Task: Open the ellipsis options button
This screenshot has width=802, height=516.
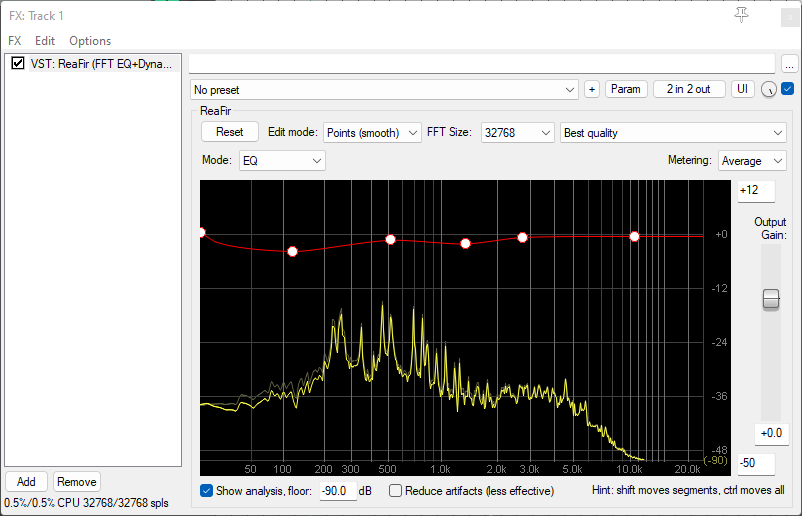Action: point(789,64)
